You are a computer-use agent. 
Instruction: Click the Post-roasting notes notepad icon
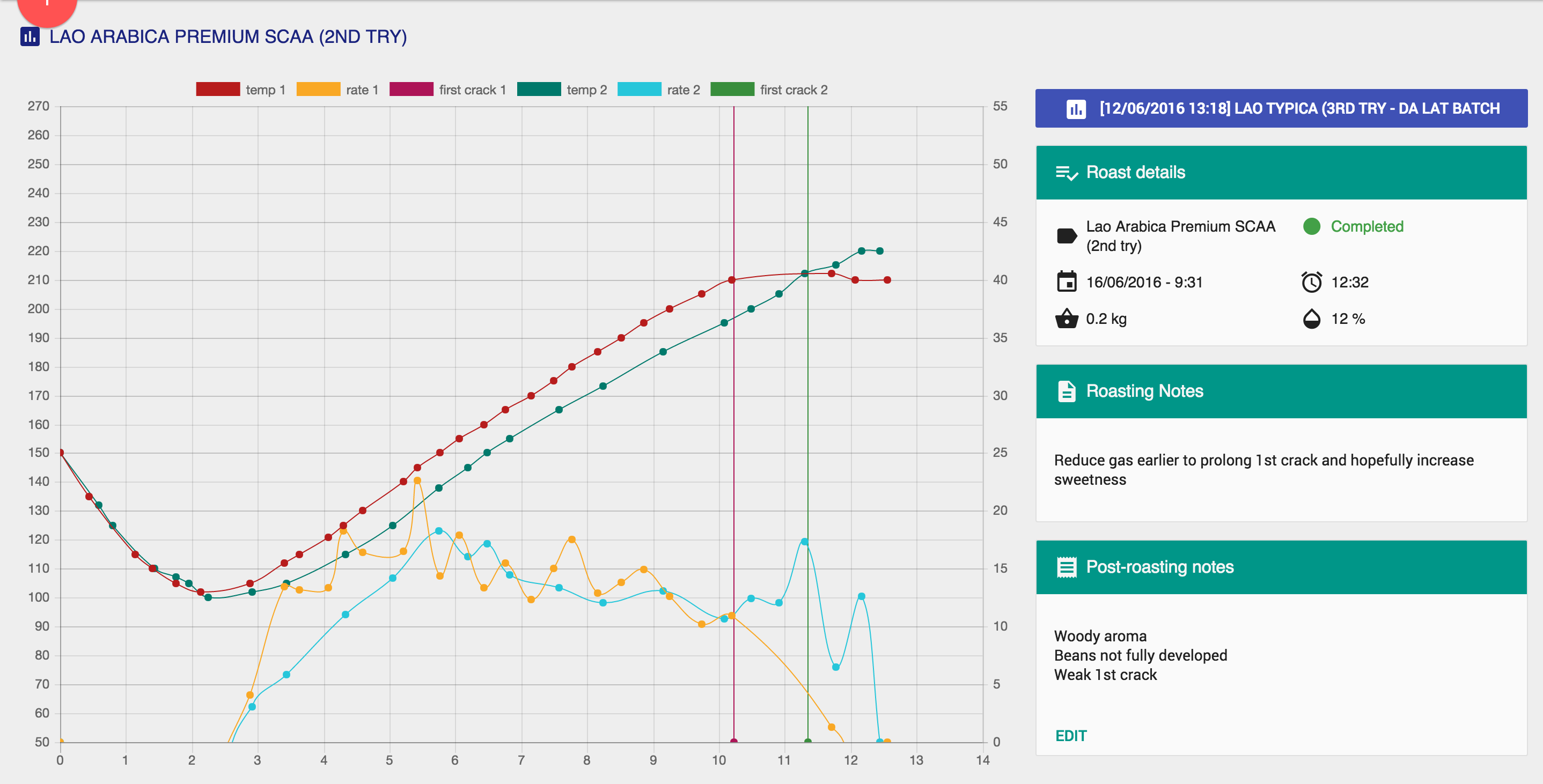1066,567
